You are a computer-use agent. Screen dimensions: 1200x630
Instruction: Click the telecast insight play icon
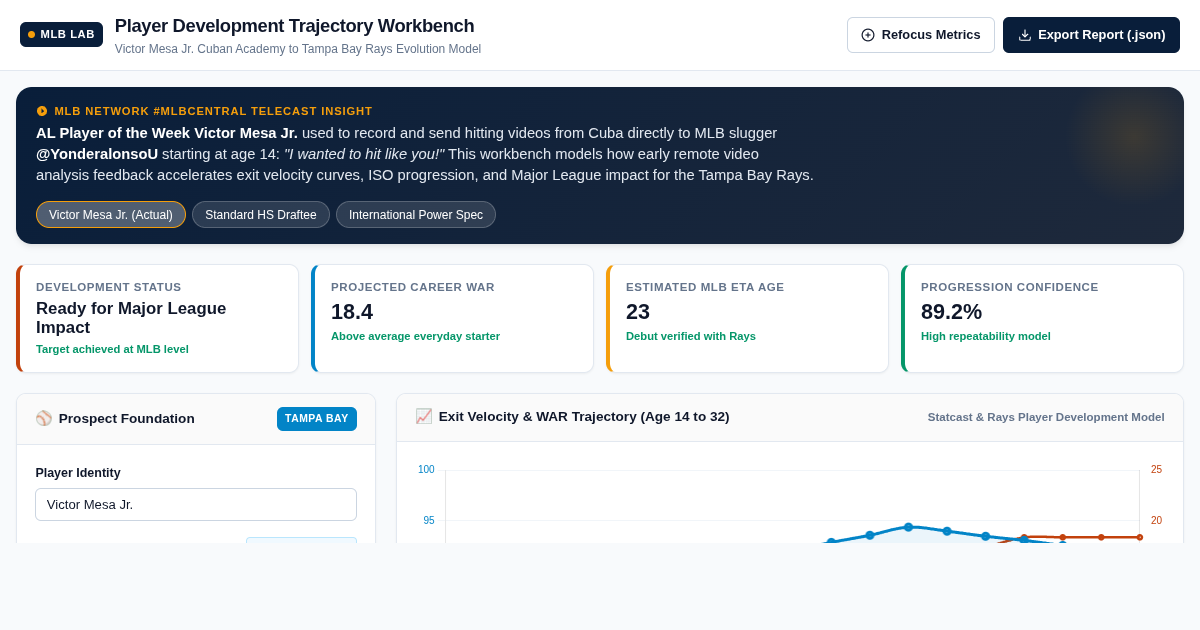pyautogui.click(x=42, y=111)
